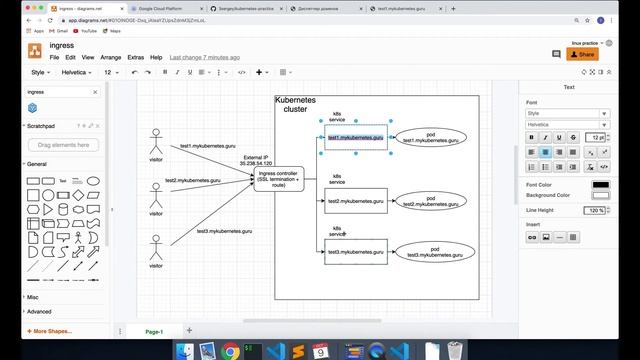The image size is (640, 360).
Task: Set right text alignment in Text panel
Action: click(559, 152)
